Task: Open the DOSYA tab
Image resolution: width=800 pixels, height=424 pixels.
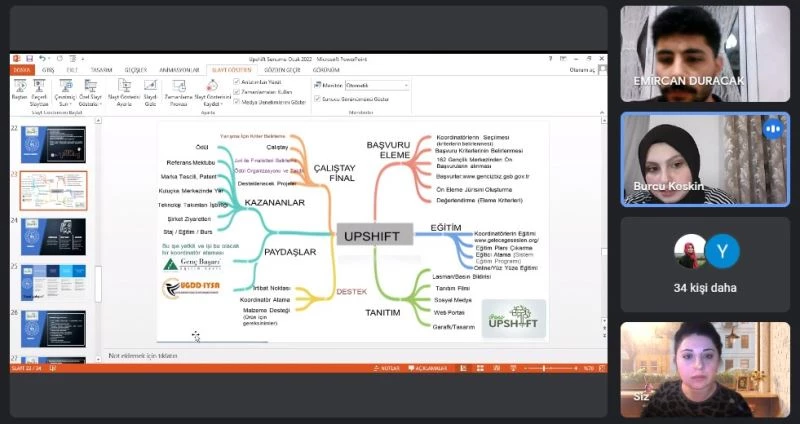Action: tap(22, 71)
